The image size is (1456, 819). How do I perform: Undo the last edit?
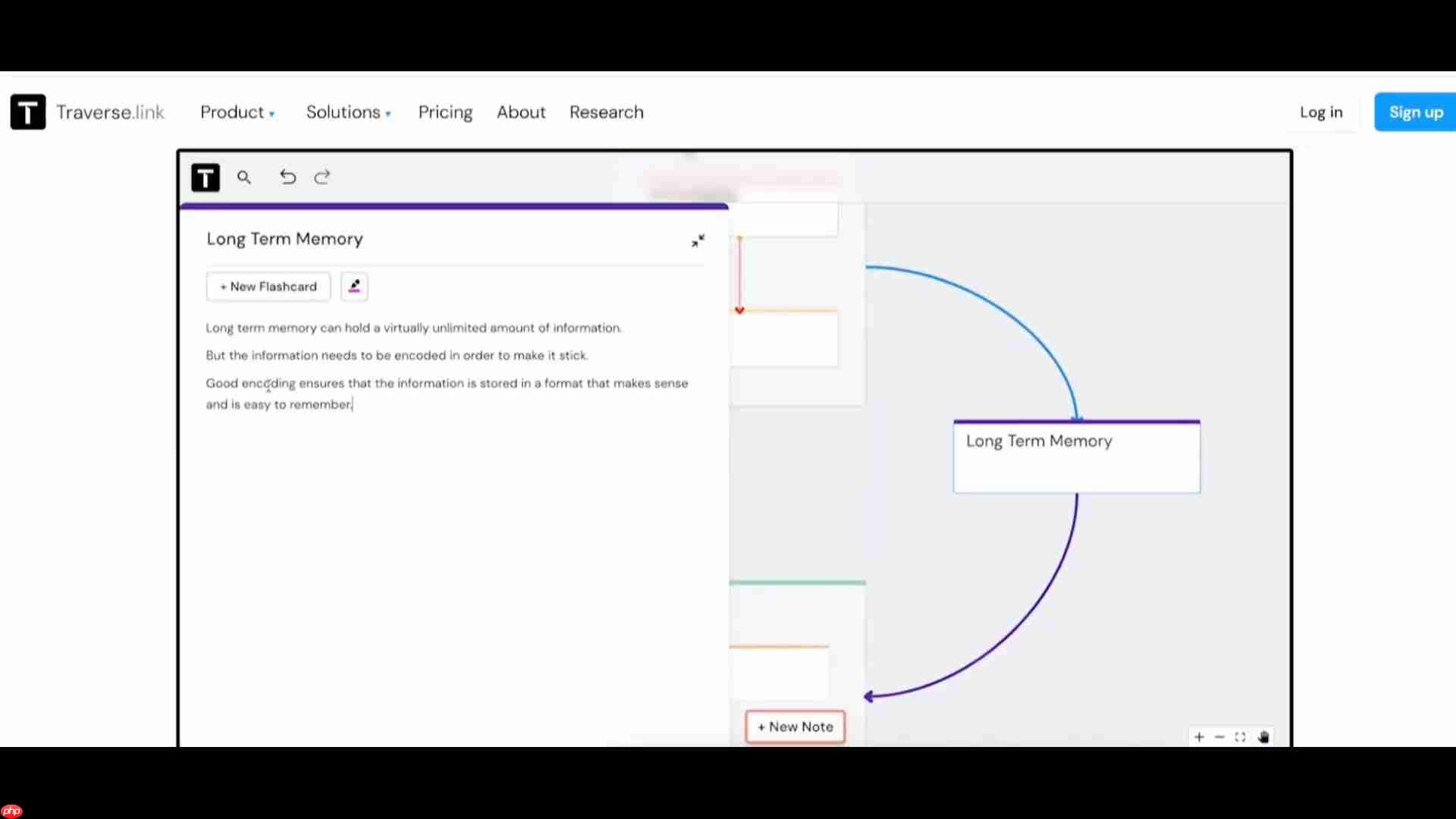(x=287, y=177)
